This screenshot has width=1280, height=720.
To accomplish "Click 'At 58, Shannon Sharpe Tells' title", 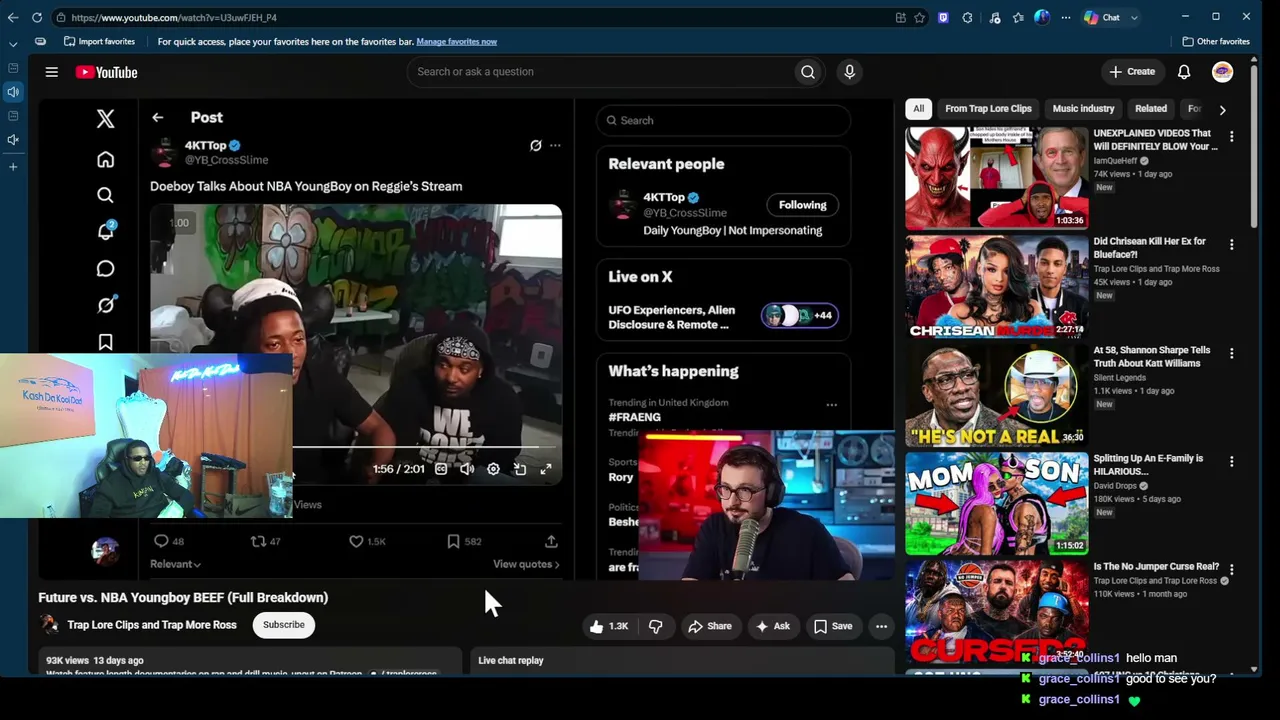I will [x=1152, y=356].
